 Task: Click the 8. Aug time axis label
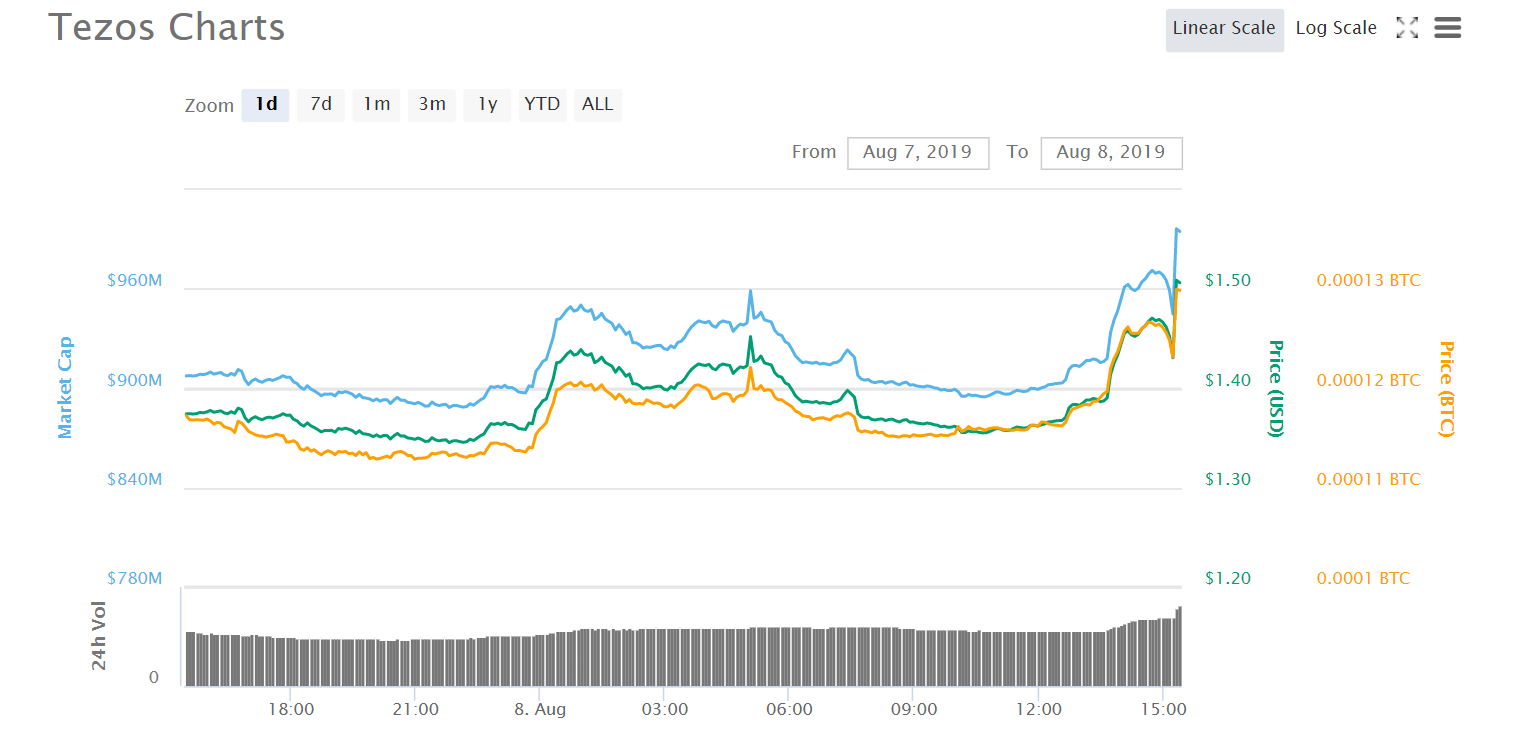point(540,710)
